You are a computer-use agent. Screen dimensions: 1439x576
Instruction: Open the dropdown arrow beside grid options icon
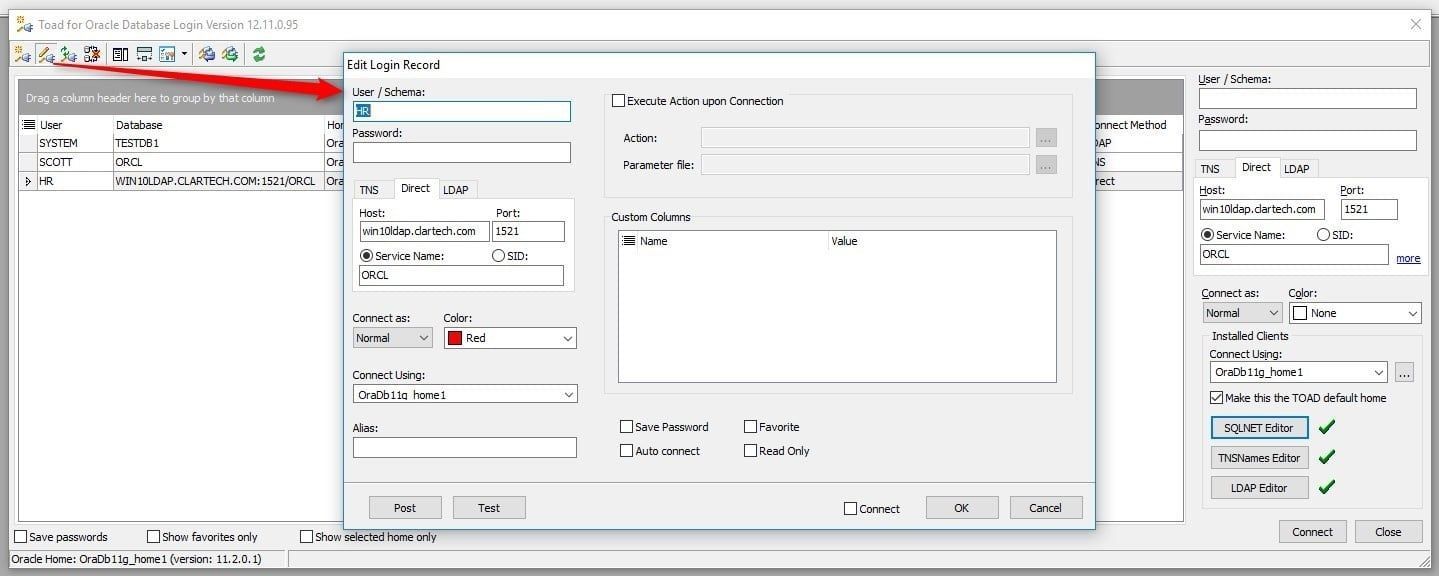pos(184,54)
